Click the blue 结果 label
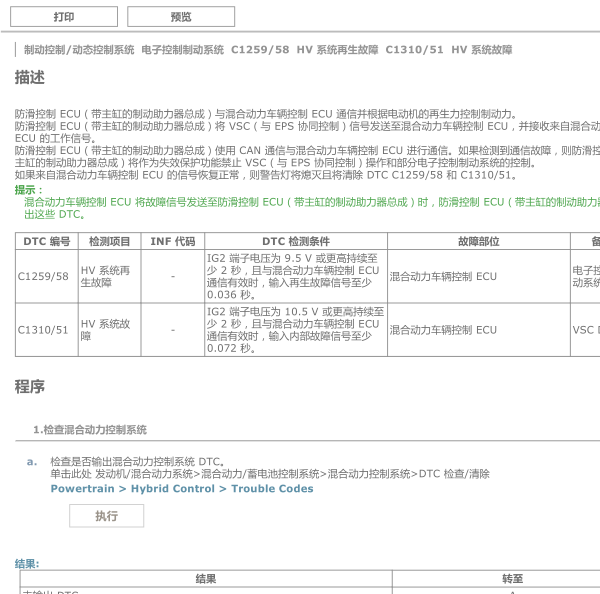The height and width of the screenshot is (594, 600). 27,564
